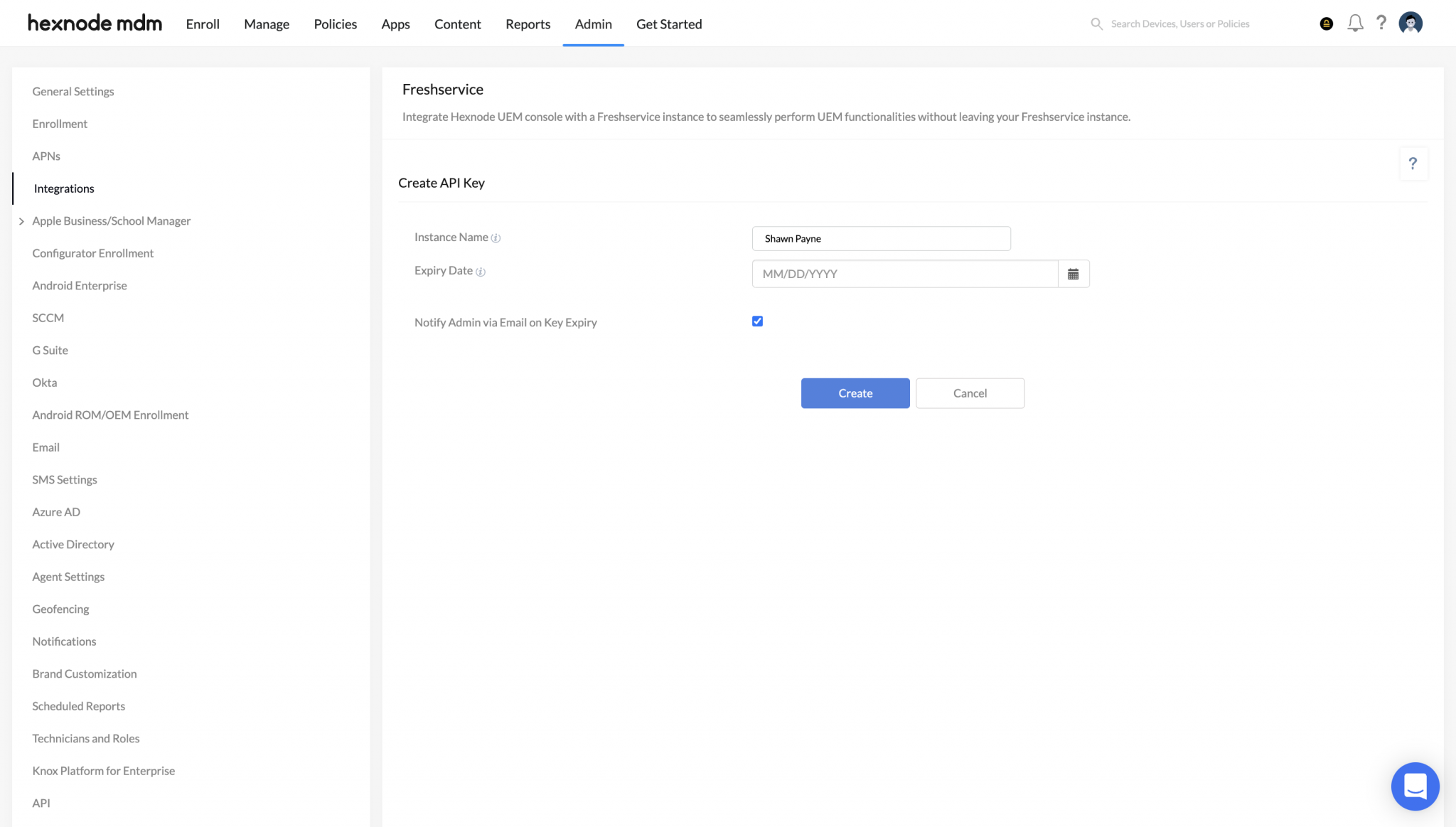Click the search magnifier icon

[x=1096, y=23]
